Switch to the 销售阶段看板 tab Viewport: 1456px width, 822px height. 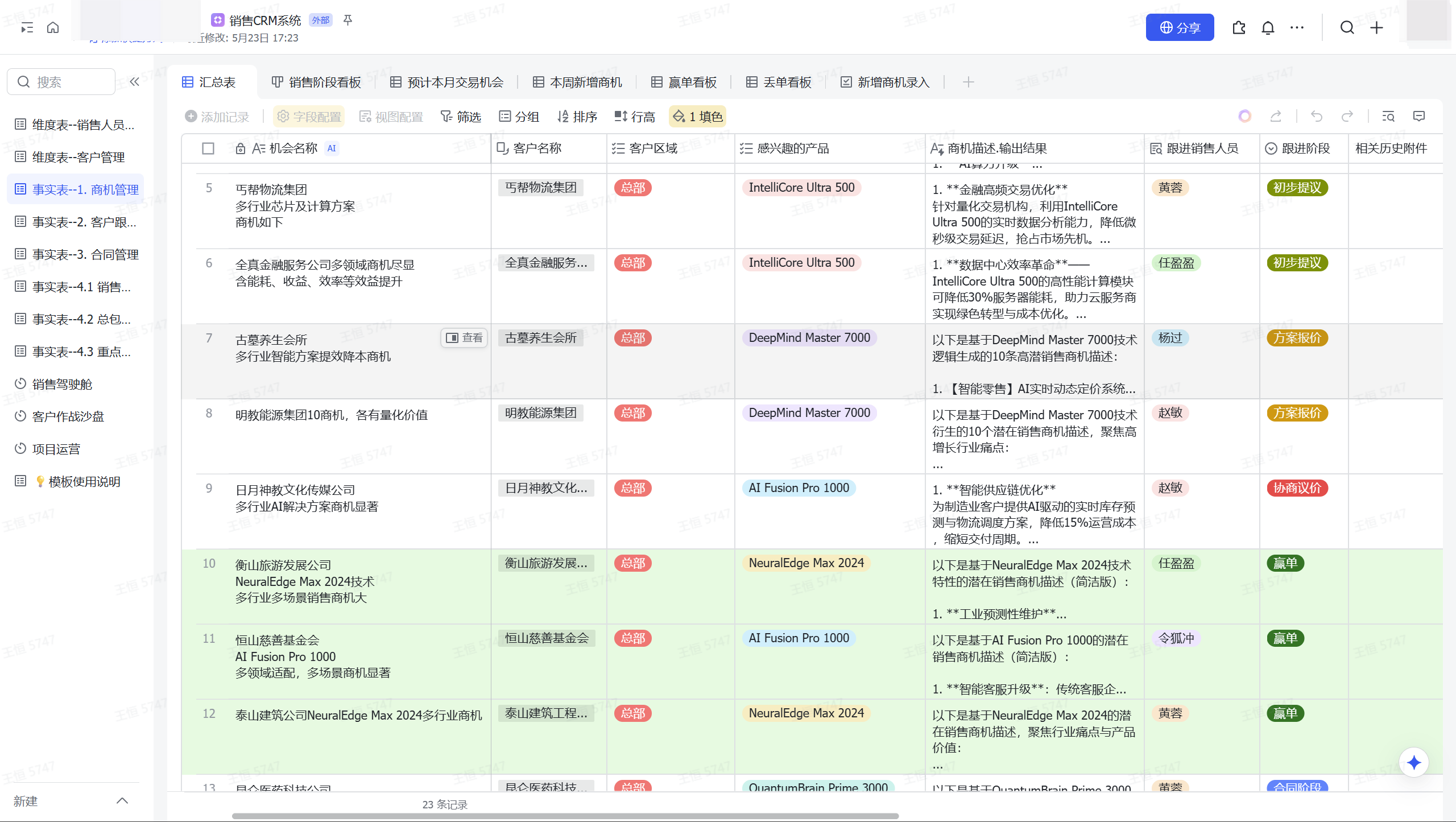pos(316,82)
